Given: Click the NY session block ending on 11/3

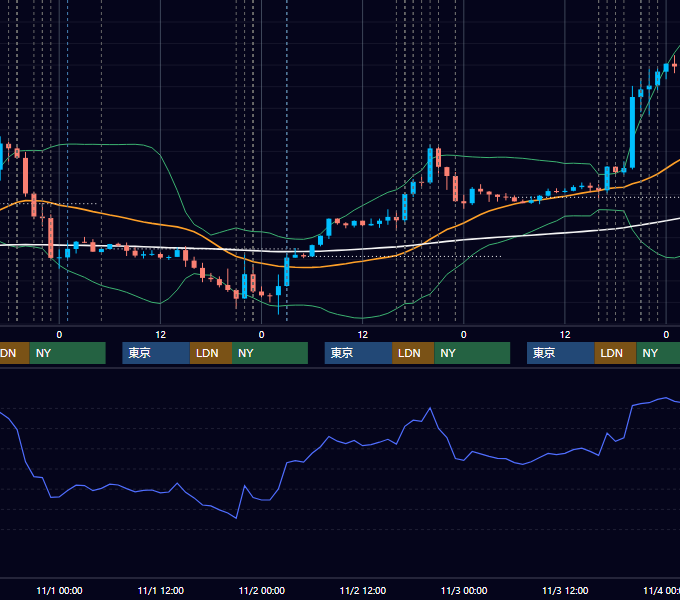Looking at the screenshot, I should tap(472, 353).
